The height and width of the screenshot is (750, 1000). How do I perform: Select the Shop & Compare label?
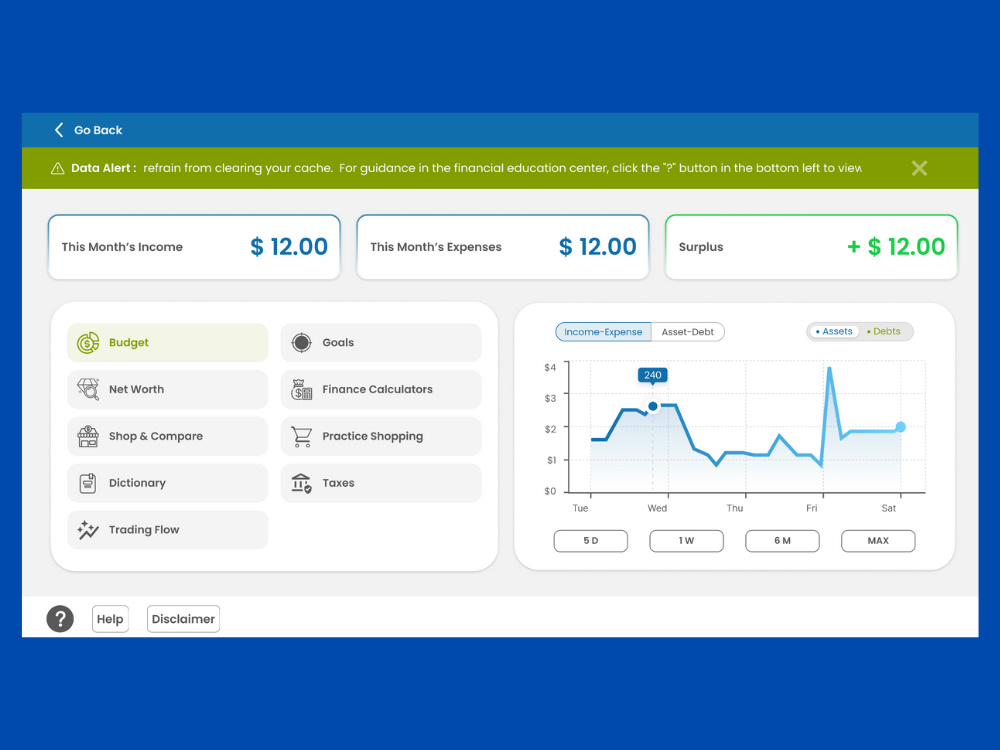[x=156, y=436]
